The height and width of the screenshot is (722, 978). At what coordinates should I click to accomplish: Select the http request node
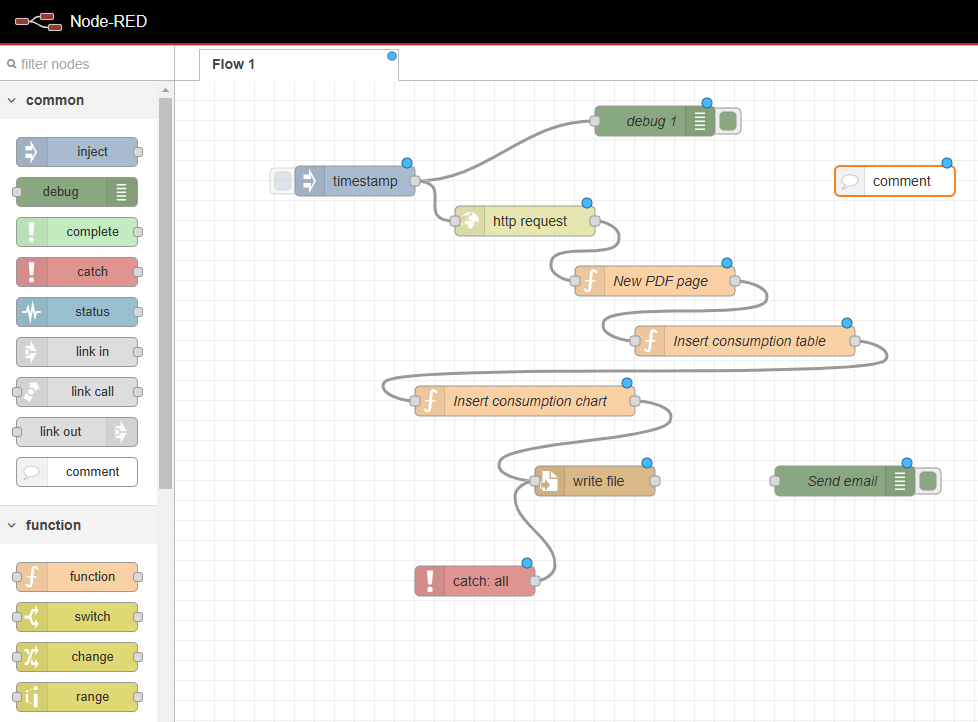525,221
